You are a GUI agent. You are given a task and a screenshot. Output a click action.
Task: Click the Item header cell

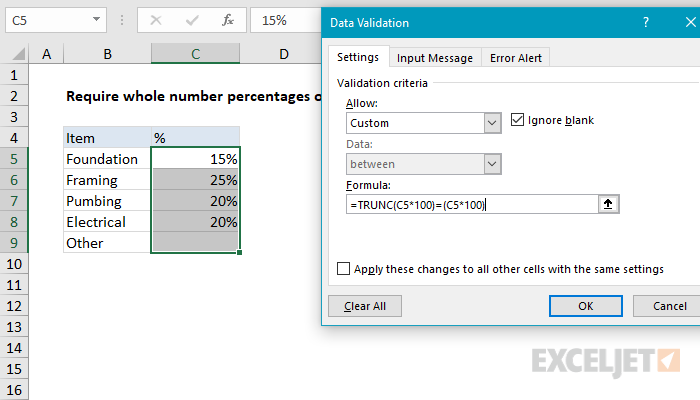coord(107,138)
